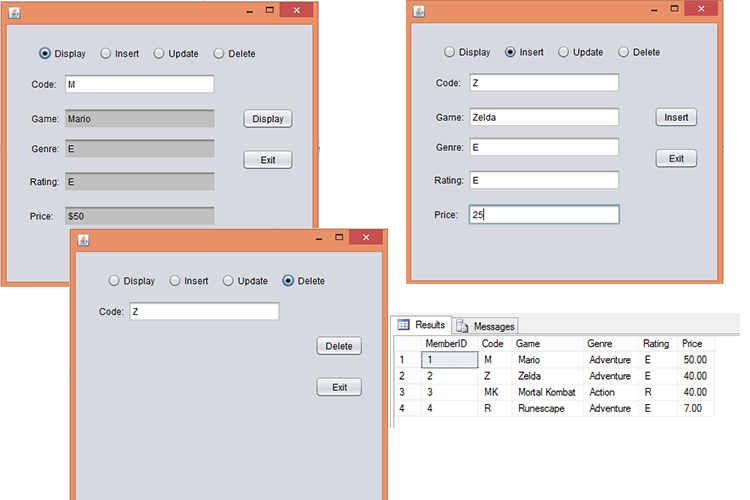Select the Delete radio button in the Delete window
Image resolution: width=750 pixels, height=500 pixels.
point(288,281)
